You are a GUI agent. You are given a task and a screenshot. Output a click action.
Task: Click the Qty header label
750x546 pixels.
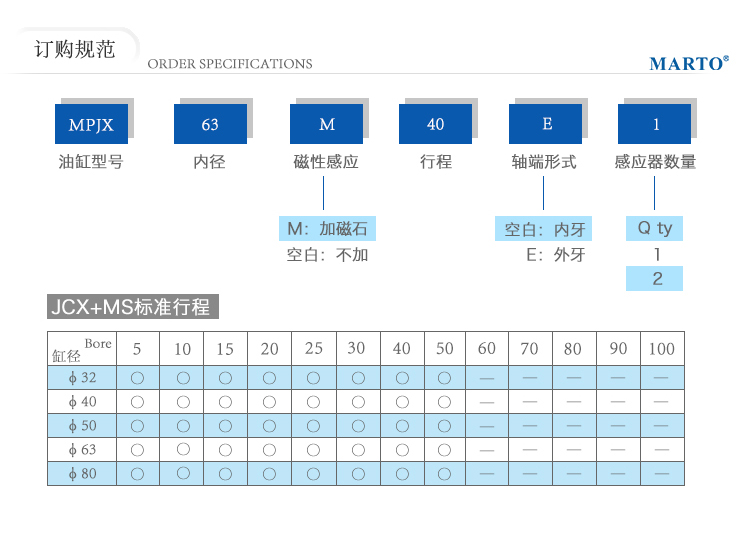tap(655, 229)
